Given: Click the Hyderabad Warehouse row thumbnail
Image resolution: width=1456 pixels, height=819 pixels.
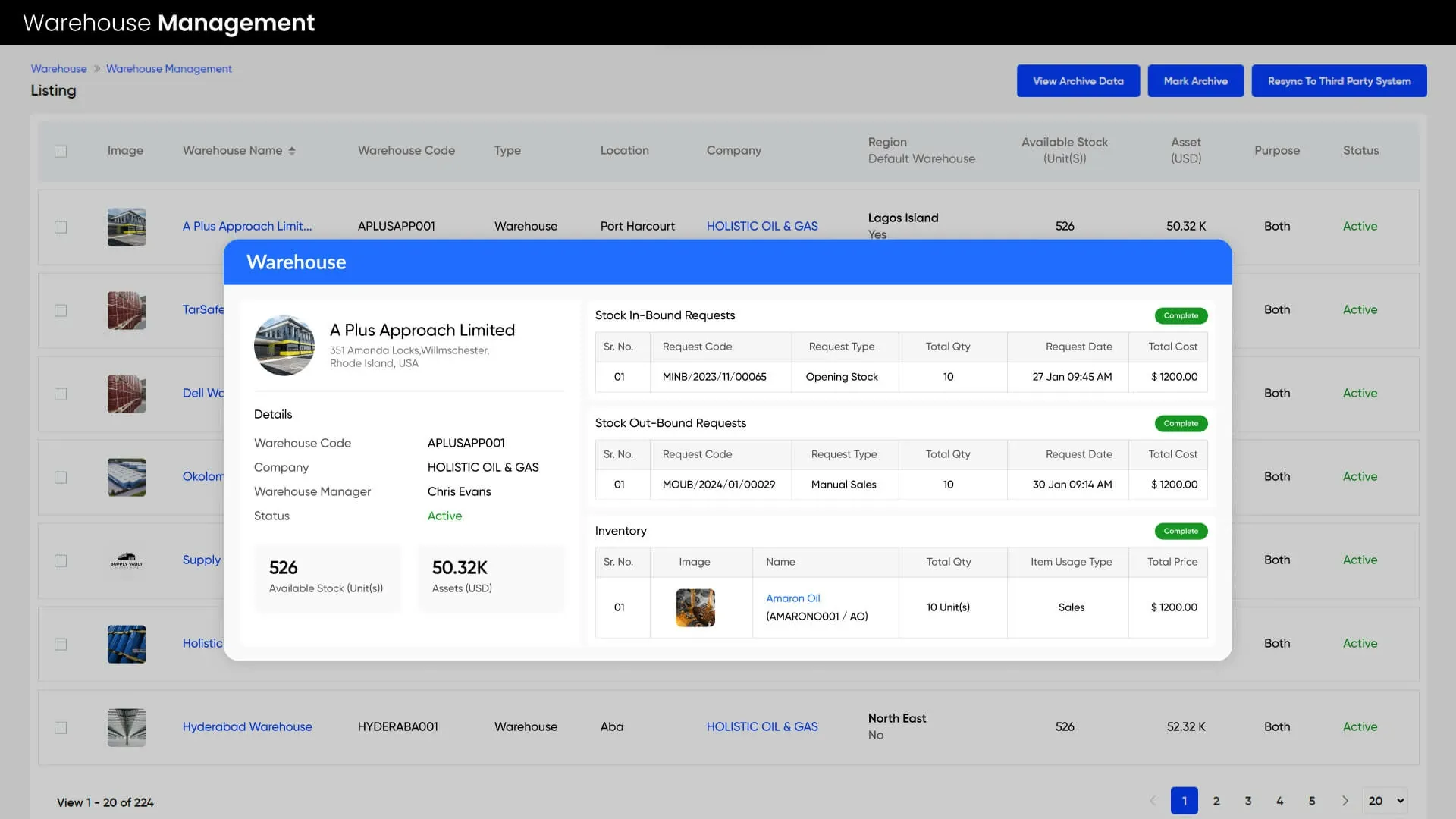Looking at the screenshot, I should pyautogui.click(x=126, y=727).
